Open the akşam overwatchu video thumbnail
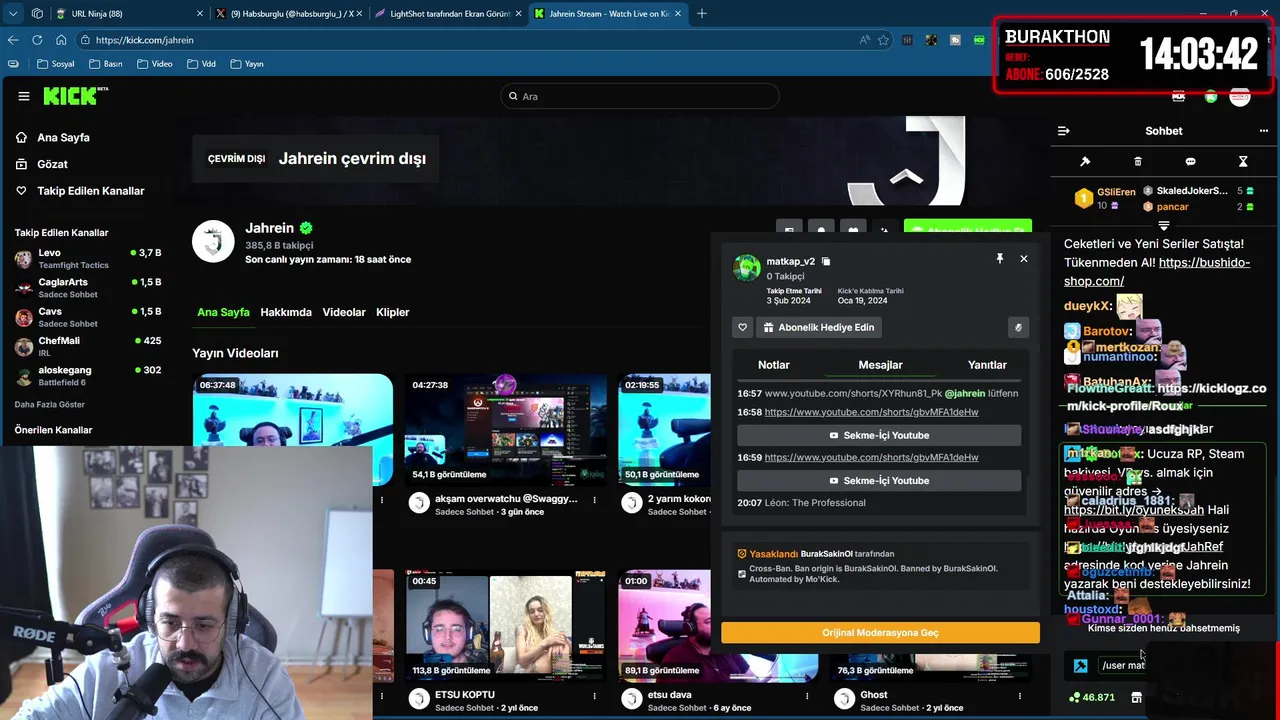Image resolution: width=1280 pixels, height=720 pixels. pyautogui.click(x=506, y=430)
